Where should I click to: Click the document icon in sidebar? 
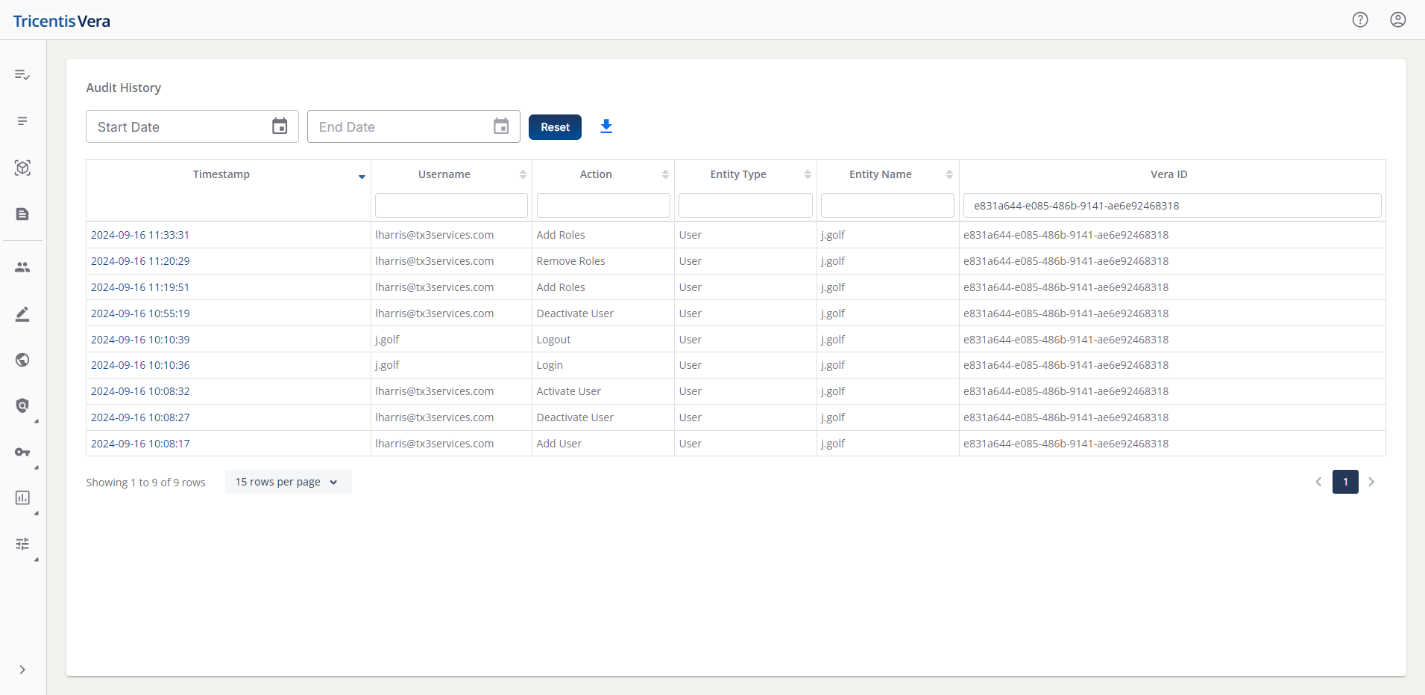(22, 214)
